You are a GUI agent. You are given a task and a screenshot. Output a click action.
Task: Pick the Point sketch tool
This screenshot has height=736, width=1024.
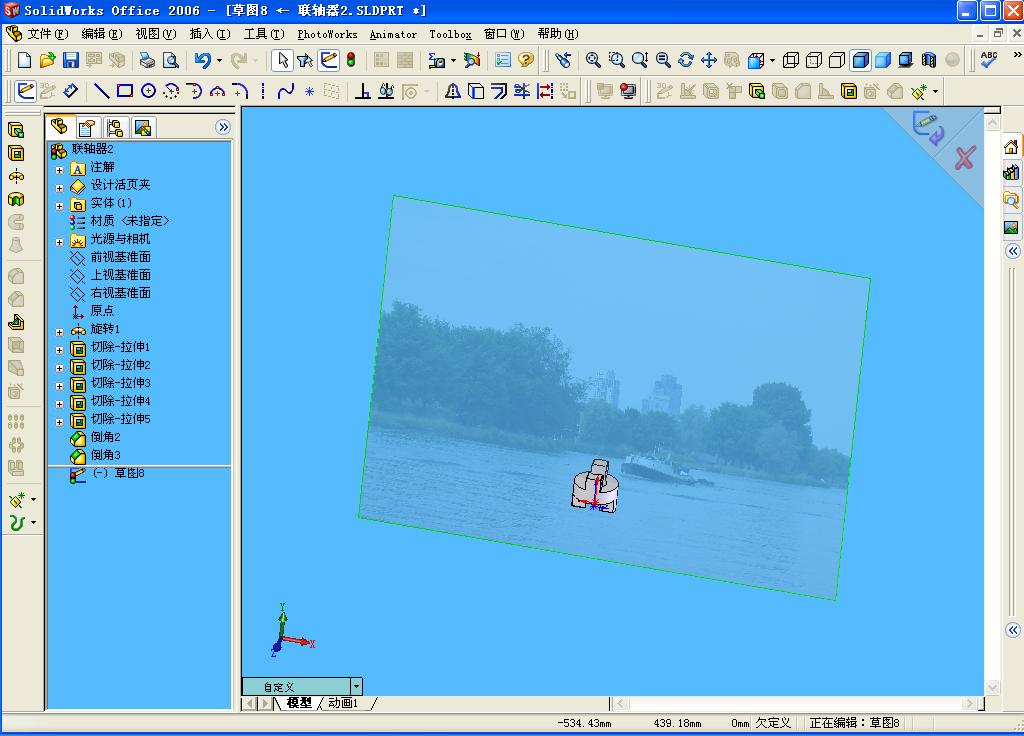309,91
